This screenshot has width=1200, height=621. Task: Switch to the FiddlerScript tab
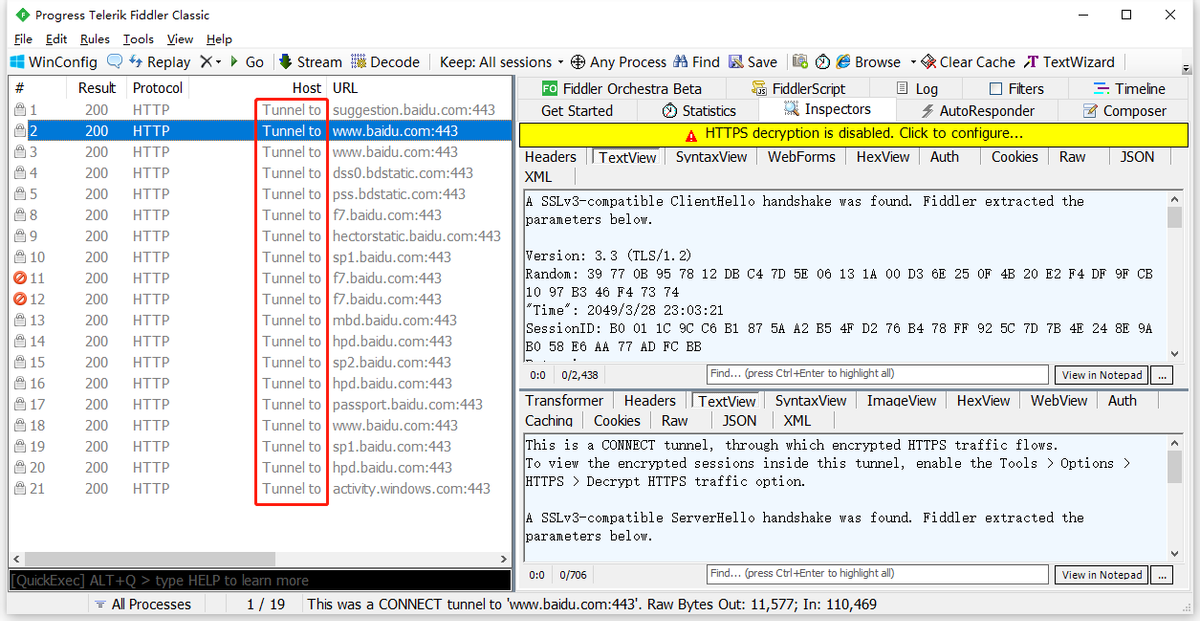pyautogui.click(x=797, y=88)
